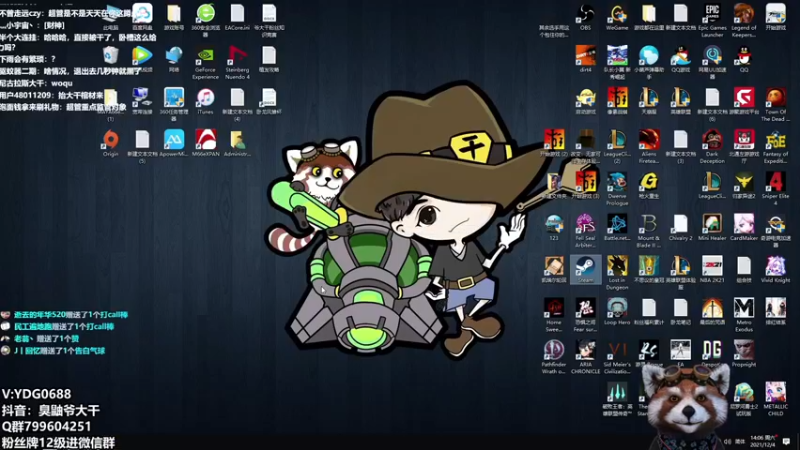Image resolution: width=800 pixels, height=450 pixels.
Task: Launch the QQ penguin shortcut
Action: point(744,59)
